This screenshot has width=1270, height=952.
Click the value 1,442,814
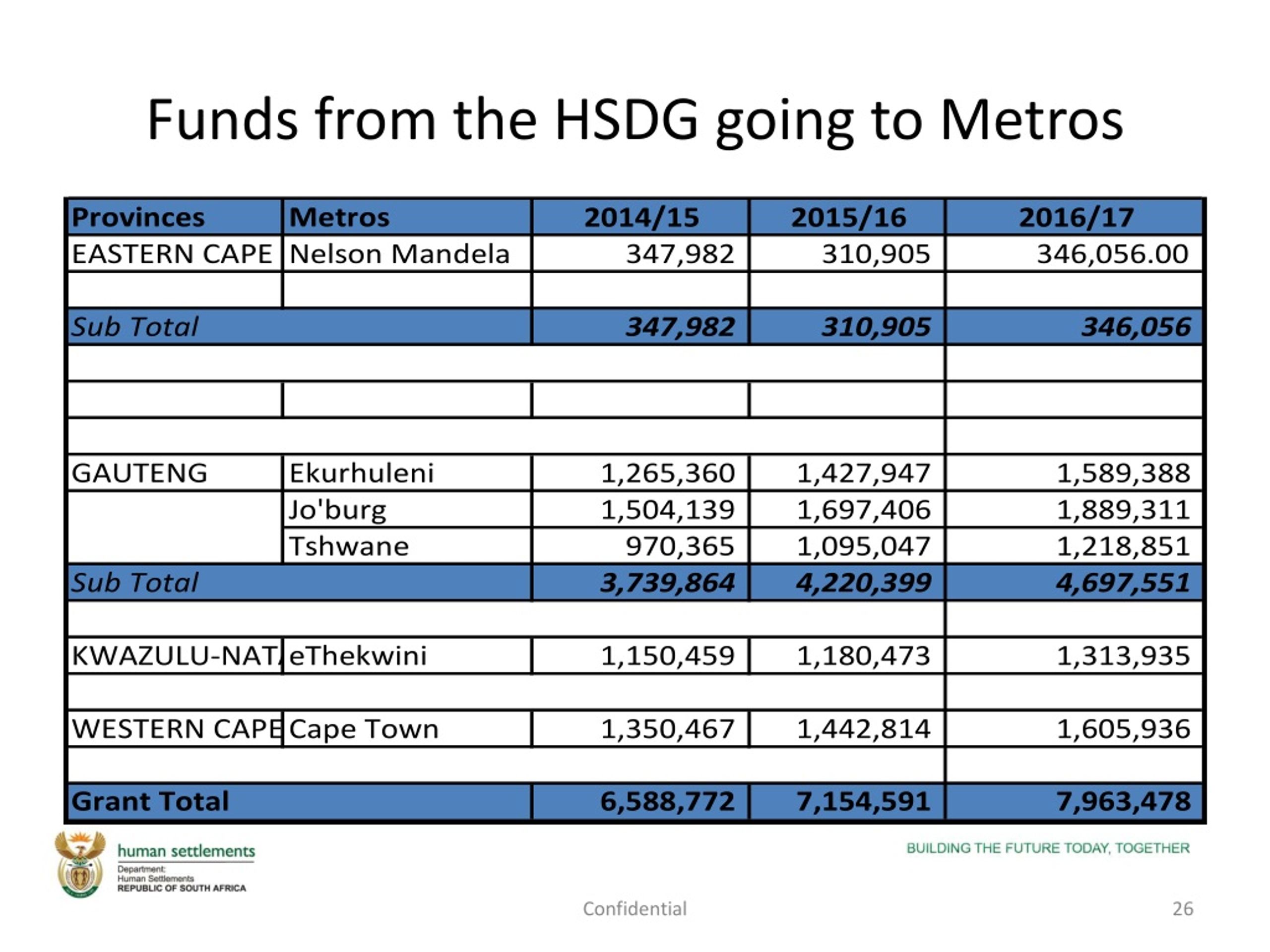pyautogui.click(x=863, y=729)
